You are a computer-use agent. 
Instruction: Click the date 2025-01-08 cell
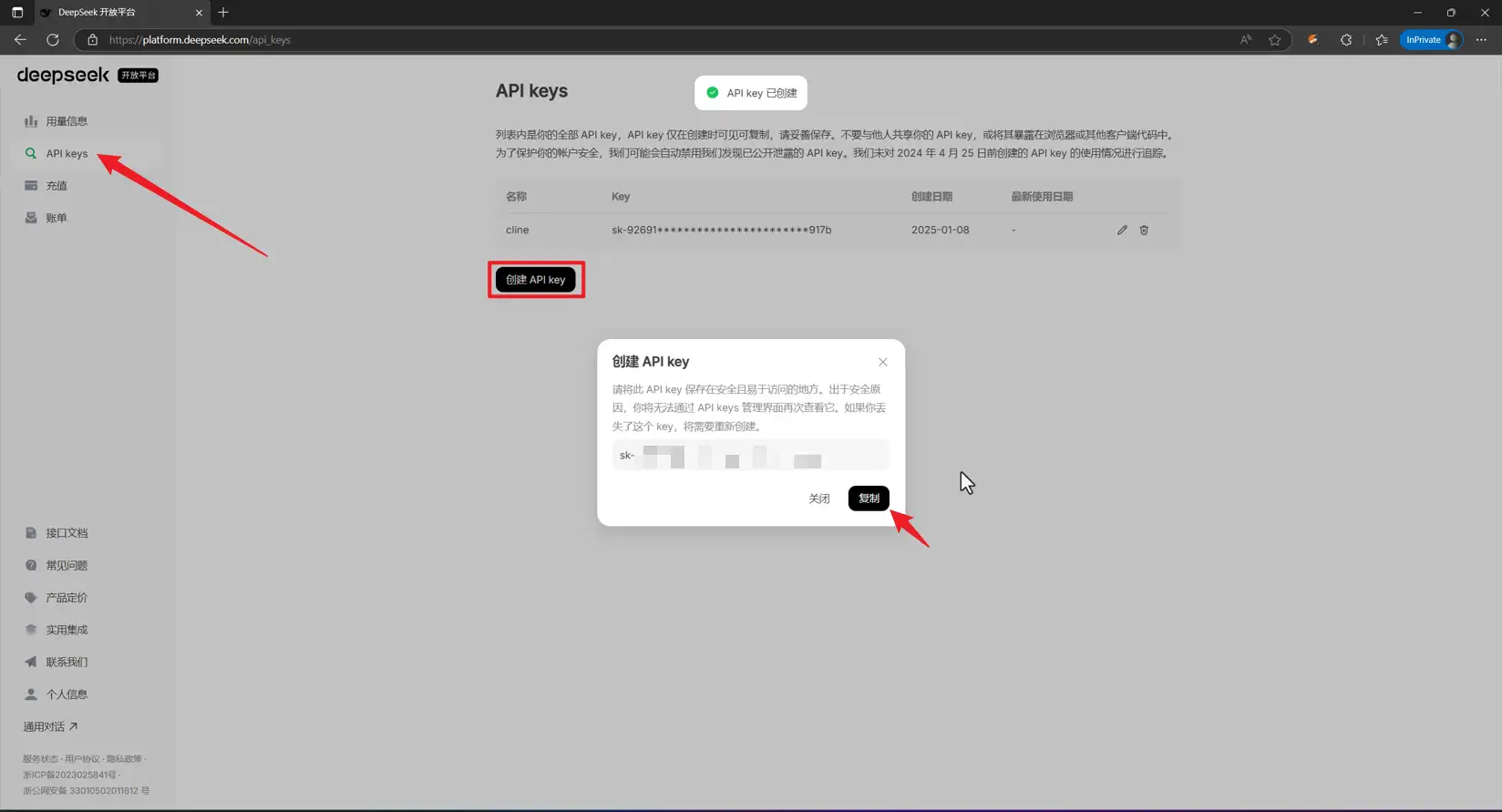[x=940, y=231]
